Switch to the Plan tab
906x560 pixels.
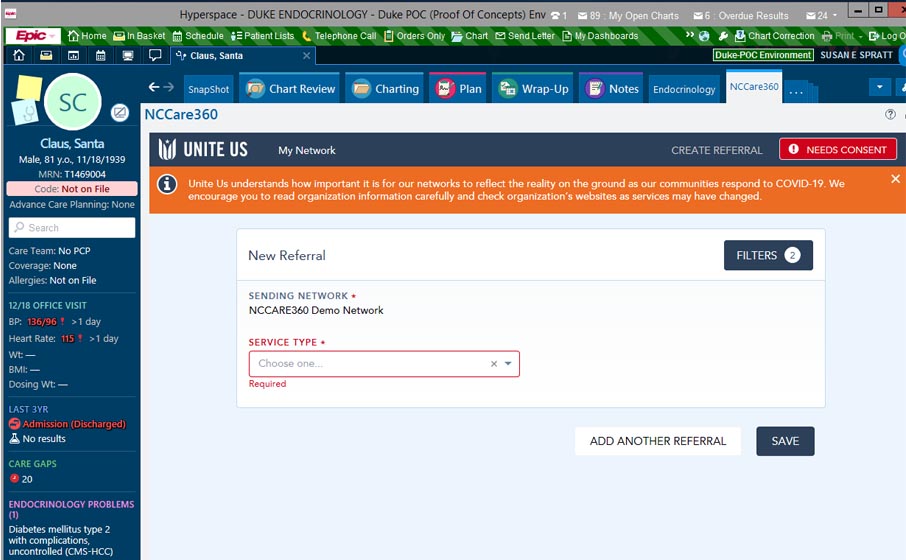[x=460, y=89]
